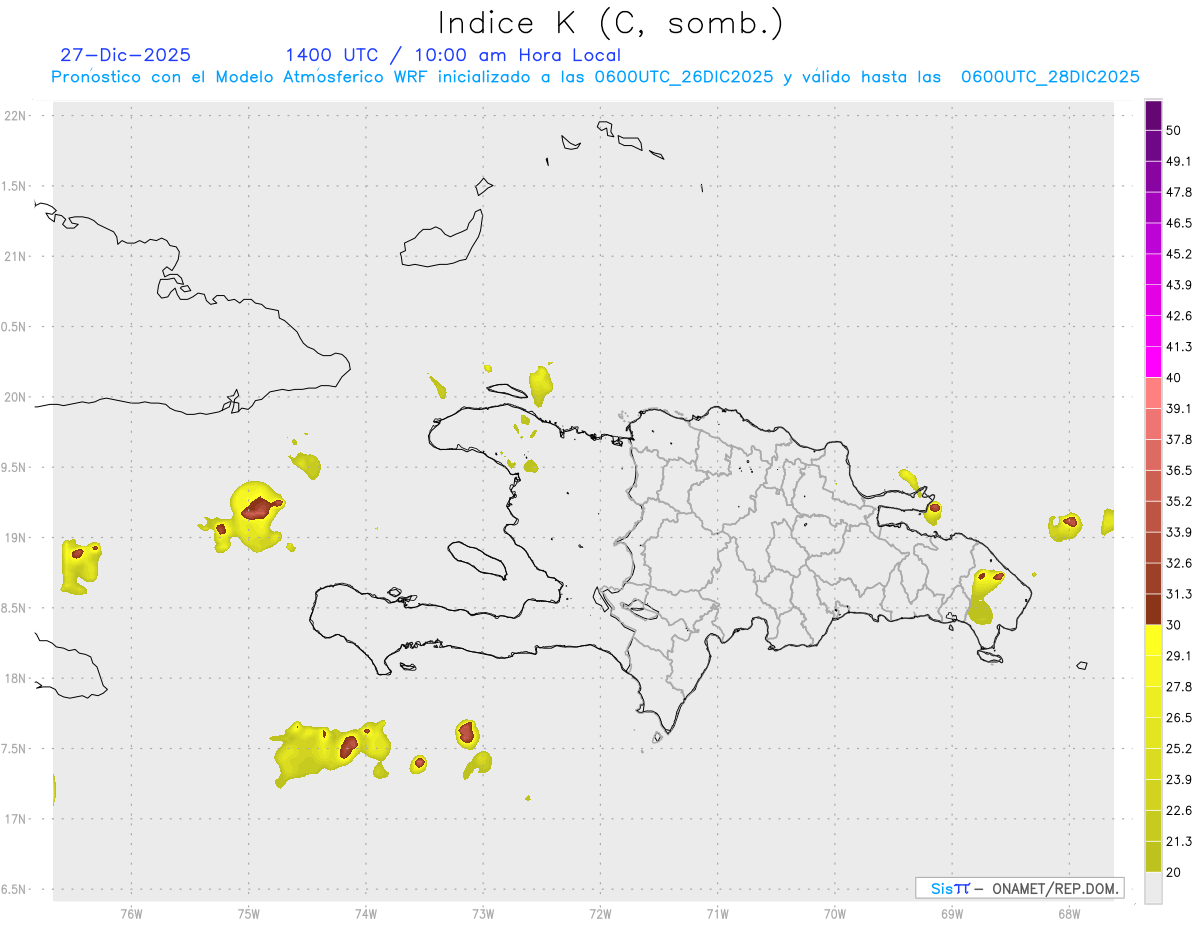Click the "19N" latitude axis label
1200x927 pixels.
coord(16,537)
